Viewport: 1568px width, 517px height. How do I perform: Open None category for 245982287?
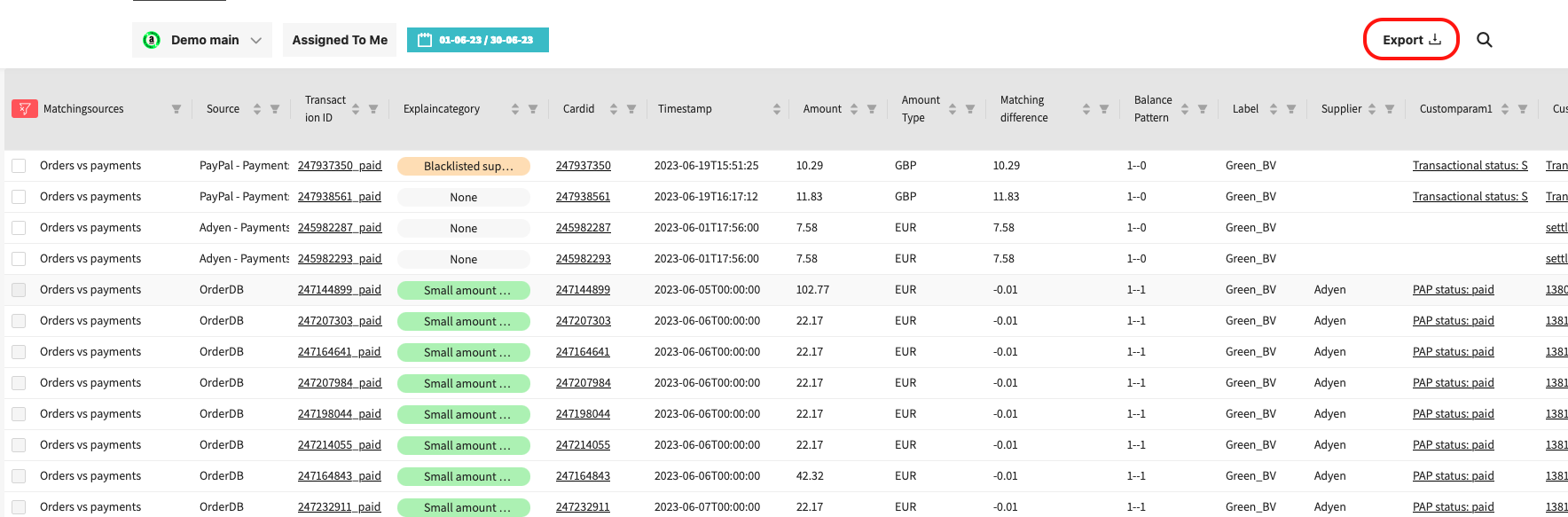pos(464,228)
